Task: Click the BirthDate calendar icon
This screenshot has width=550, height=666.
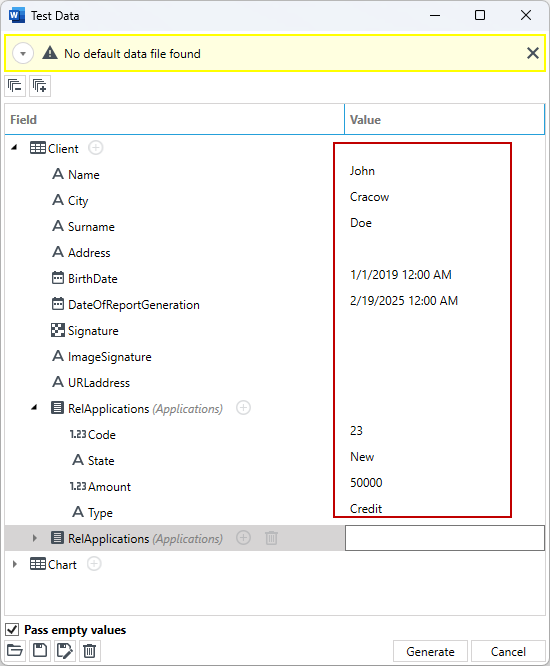Action: [58, 278]
